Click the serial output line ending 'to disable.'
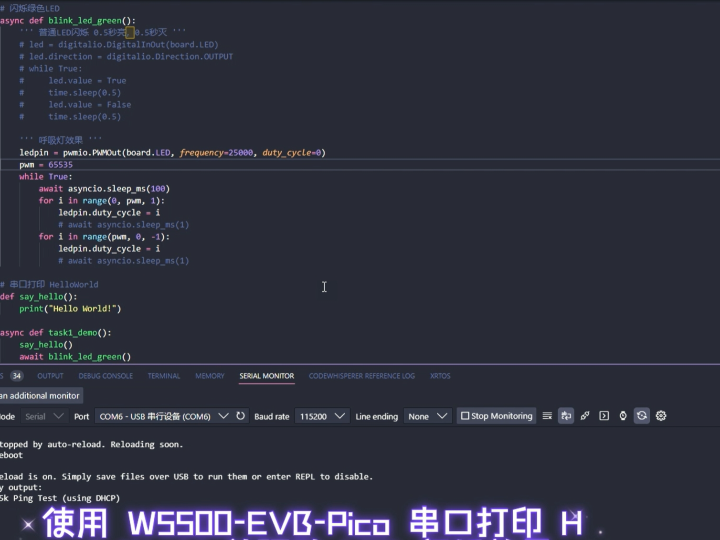720x540 pixels. (186, 477)
